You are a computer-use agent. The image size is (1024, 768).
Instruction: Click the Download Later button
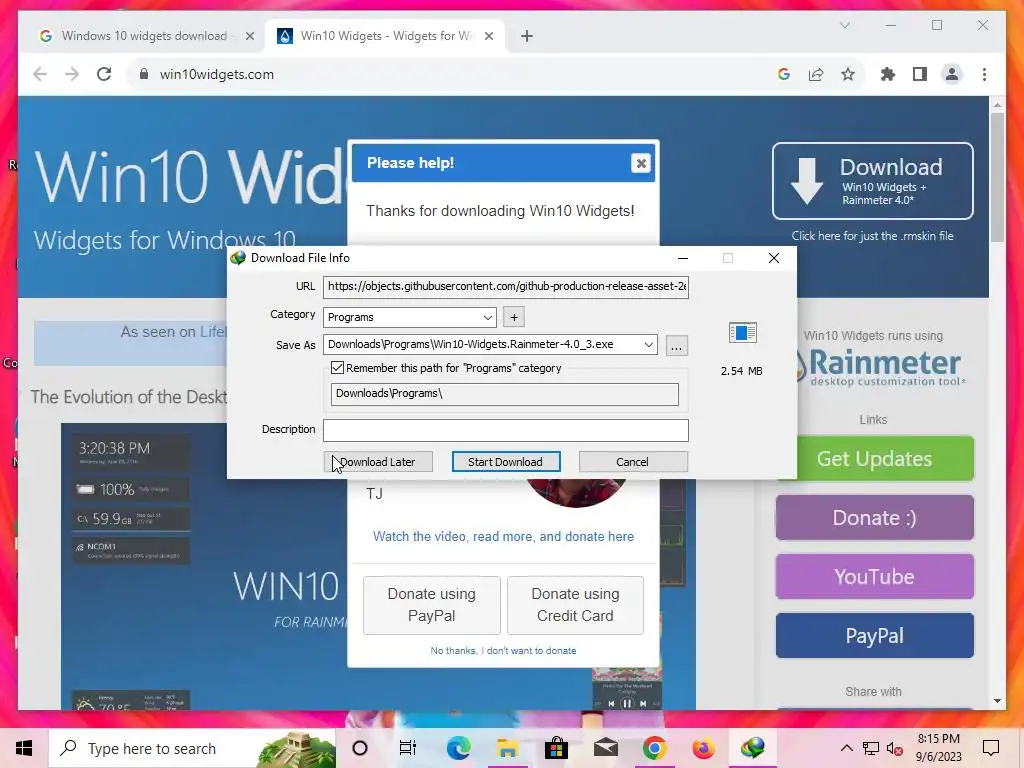point(378,462)
